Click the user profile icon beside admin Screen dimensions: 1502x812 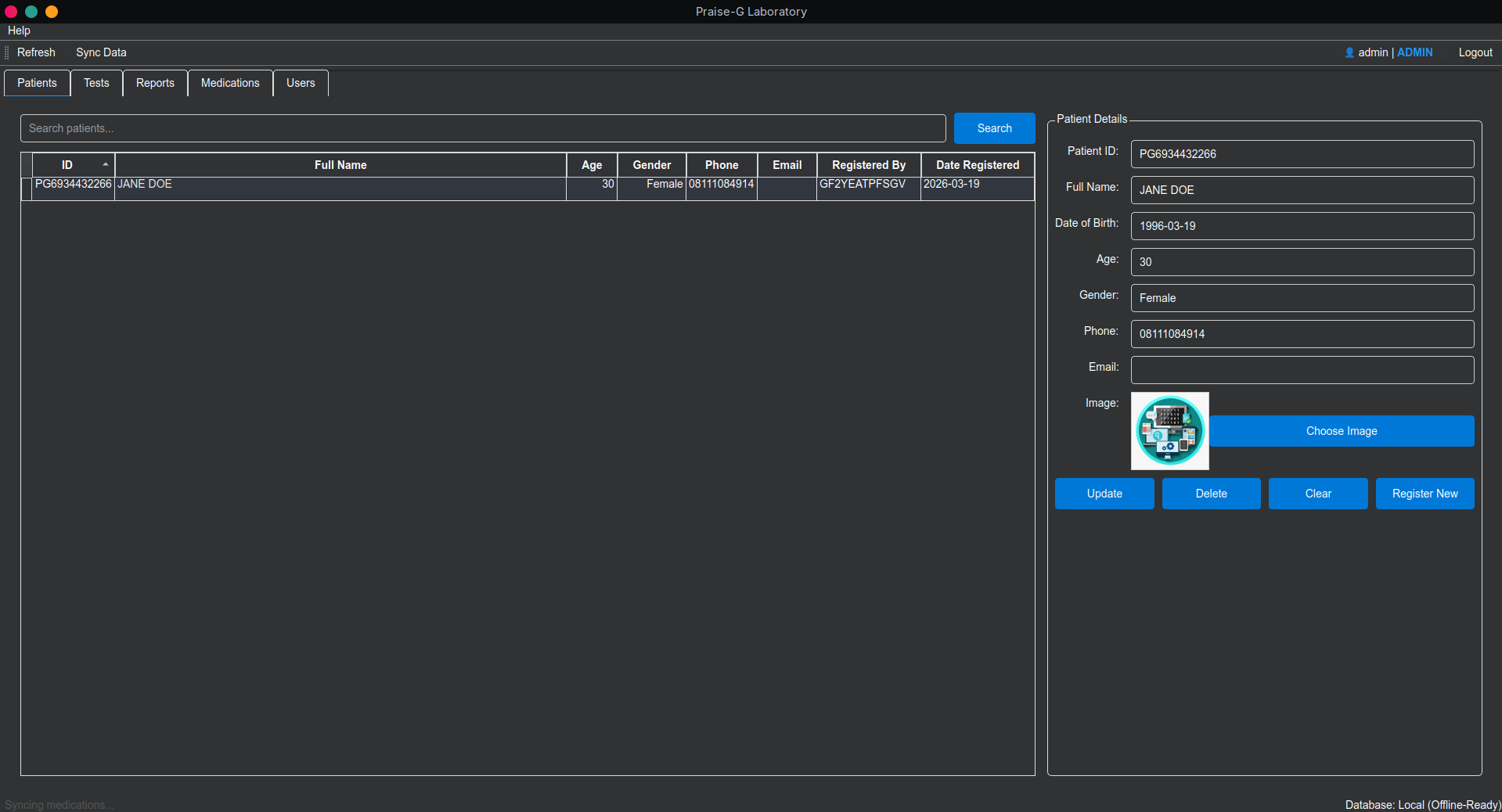coord(1349,52)
